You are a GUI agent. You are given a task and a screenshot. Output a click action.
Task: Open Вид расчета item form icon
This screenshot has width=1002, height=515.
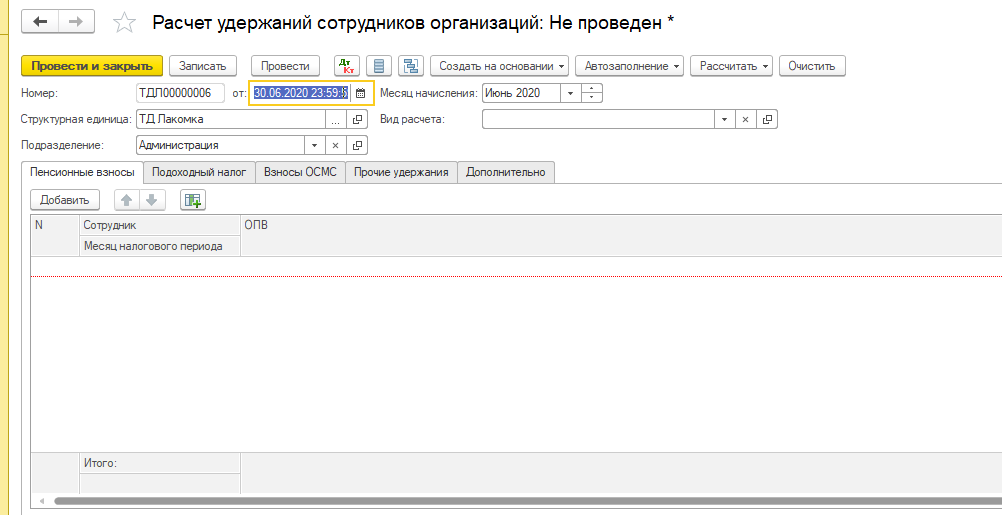pyautogui.click(x=767, y=119)
